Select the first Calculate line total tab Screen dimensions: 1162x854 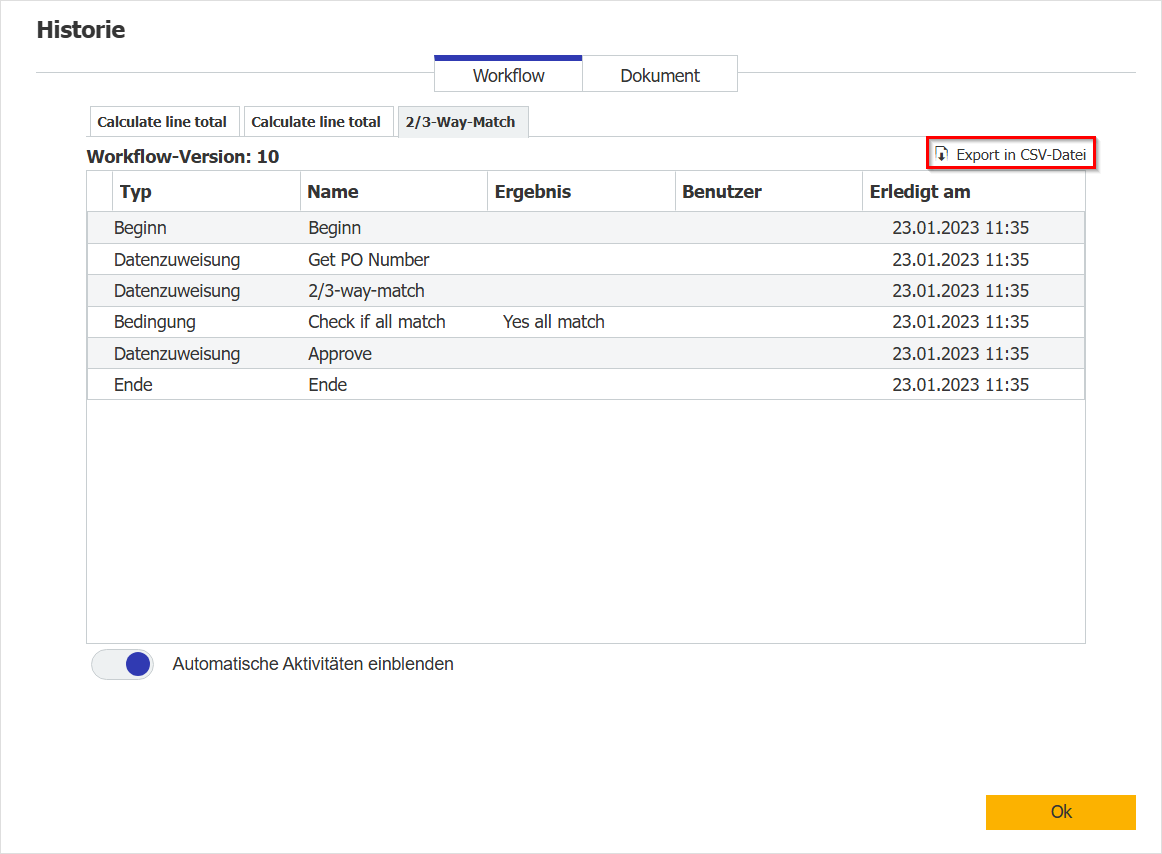[x=164, y=121]
